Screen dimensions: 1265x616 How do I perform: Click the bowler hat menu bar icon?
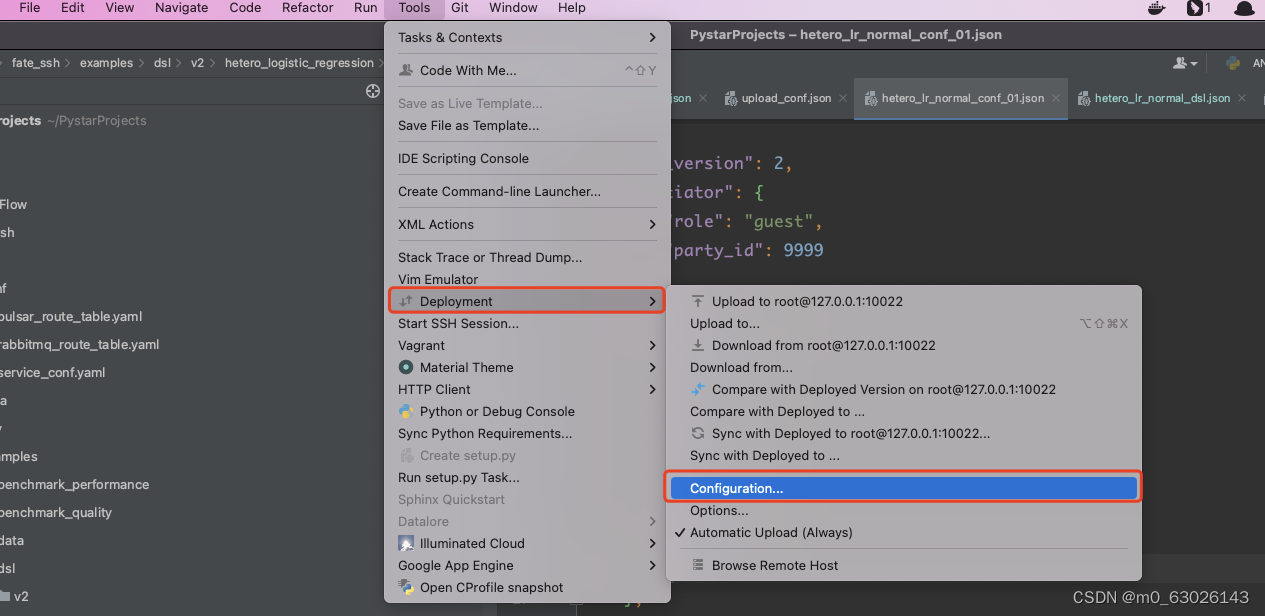pyautogui.click(x=1244, y=8)
